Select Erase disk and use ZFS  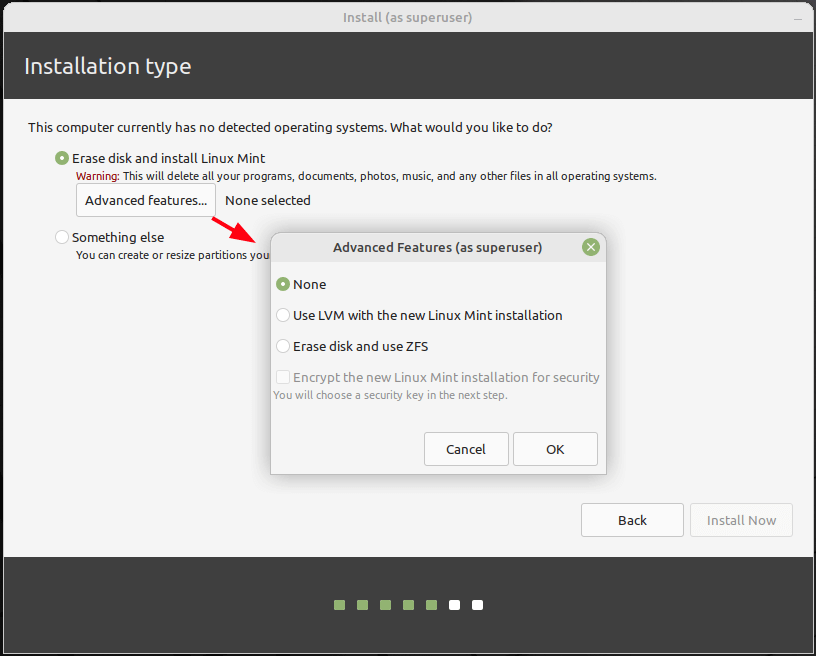point(283,347)
